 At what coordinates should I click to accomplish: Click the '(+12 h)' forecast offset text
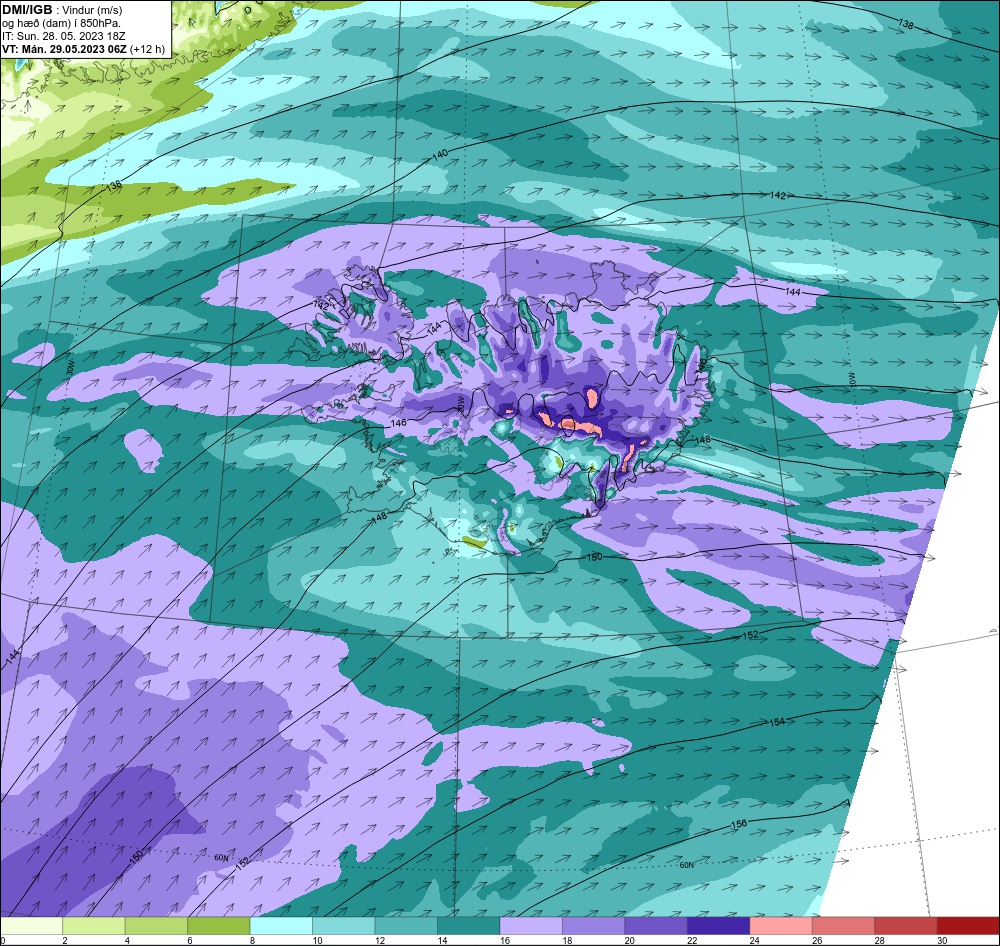[147, 49]
